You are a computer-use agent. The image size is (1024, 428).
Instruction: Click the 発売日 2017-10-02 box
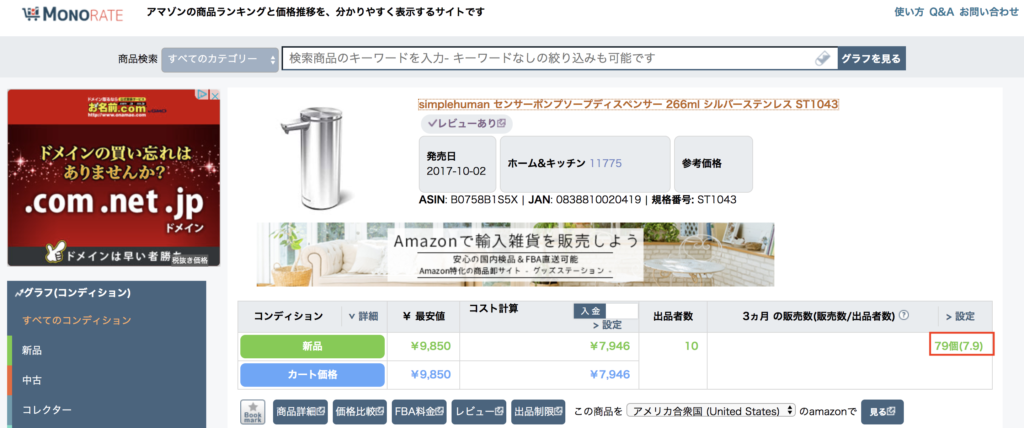point(457,163)
